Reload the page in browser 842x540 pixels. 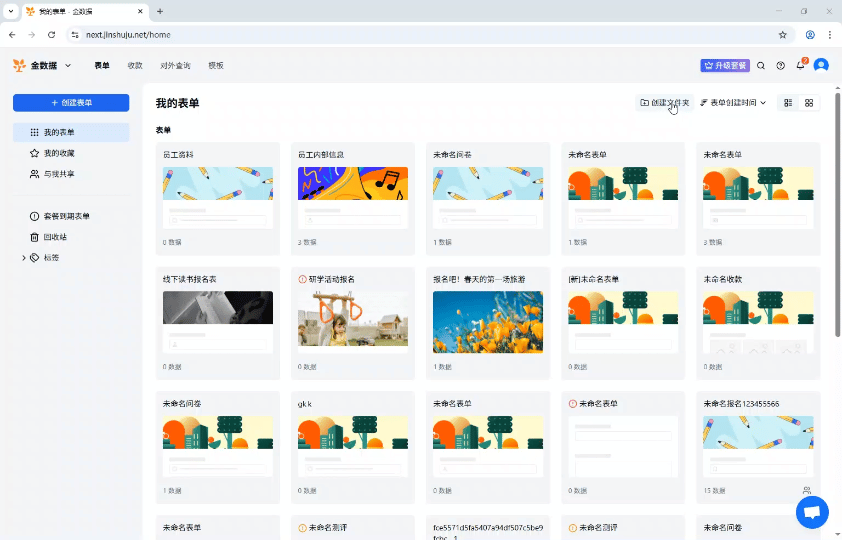tap(52, 34)
